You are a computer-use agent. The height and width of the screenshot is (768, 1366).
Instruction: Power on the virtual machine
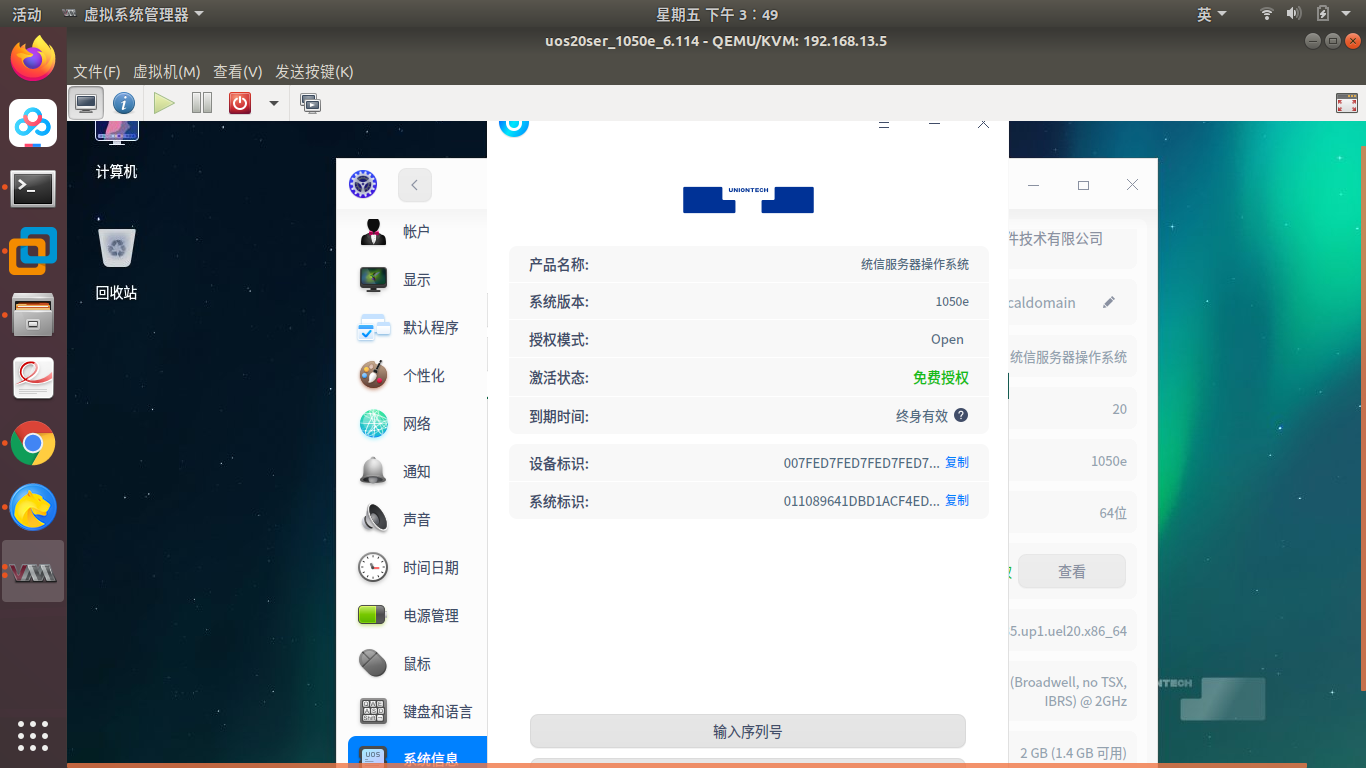(164, 102)
